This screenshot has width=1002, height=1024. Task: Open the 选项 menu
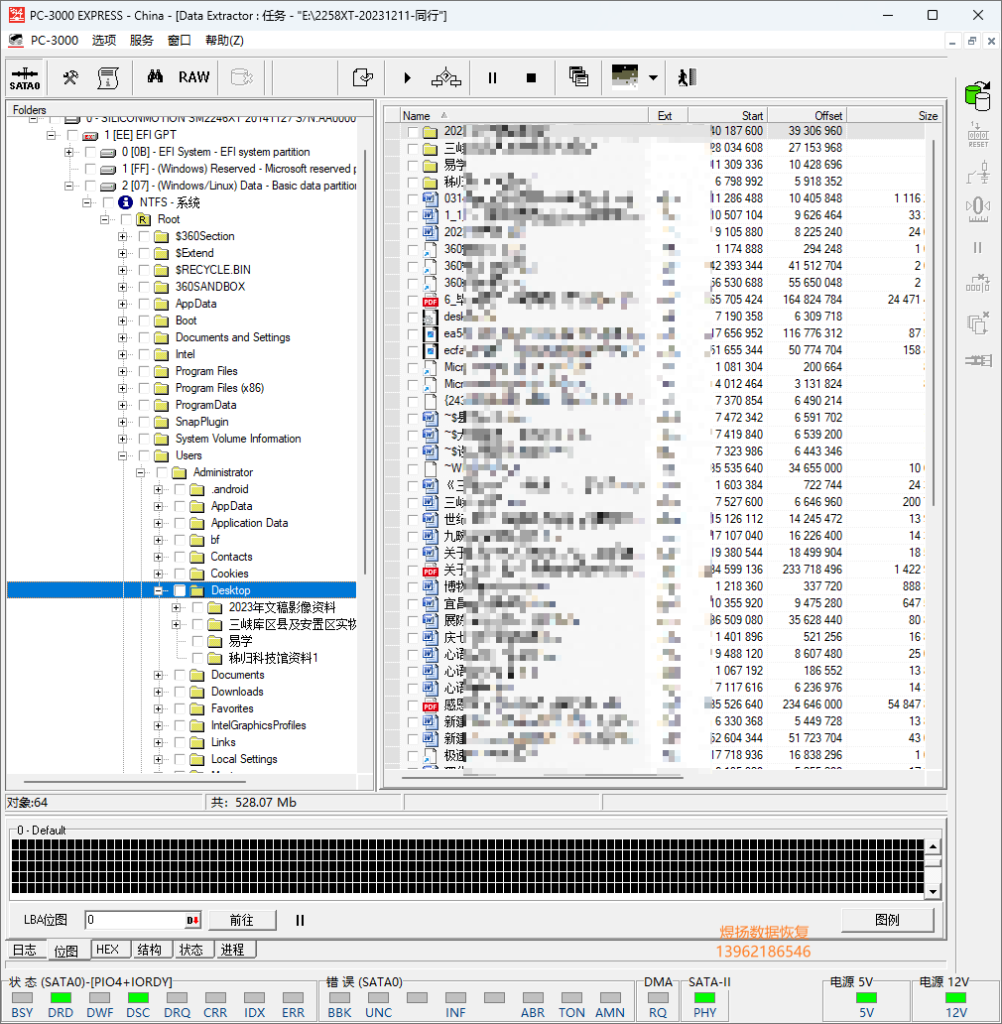pyautogui.click(x=104, y=40)
